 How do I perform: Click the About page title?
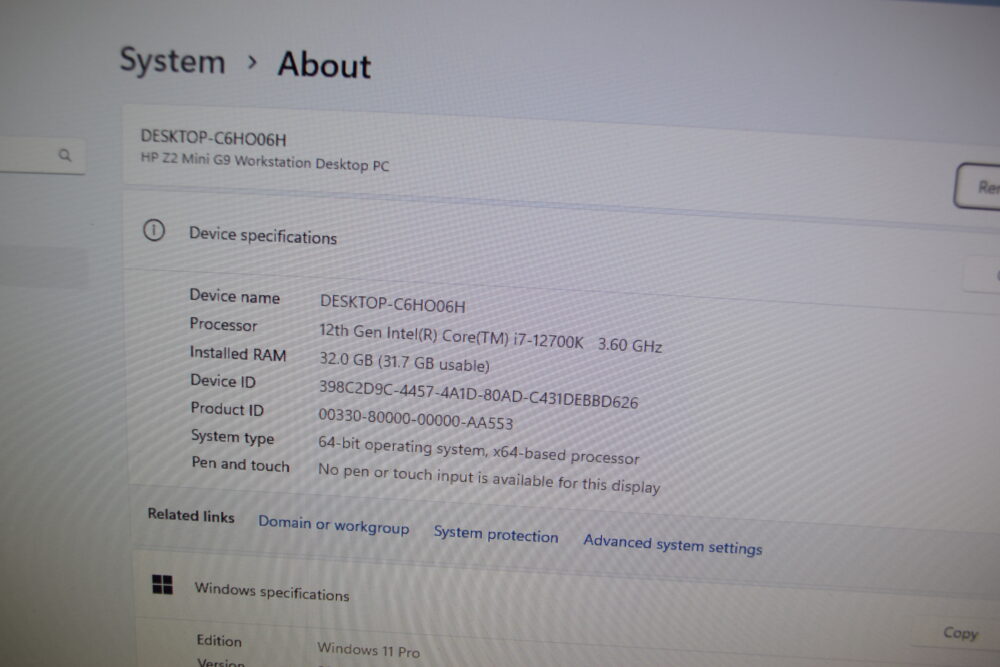(x=324, y=65)
